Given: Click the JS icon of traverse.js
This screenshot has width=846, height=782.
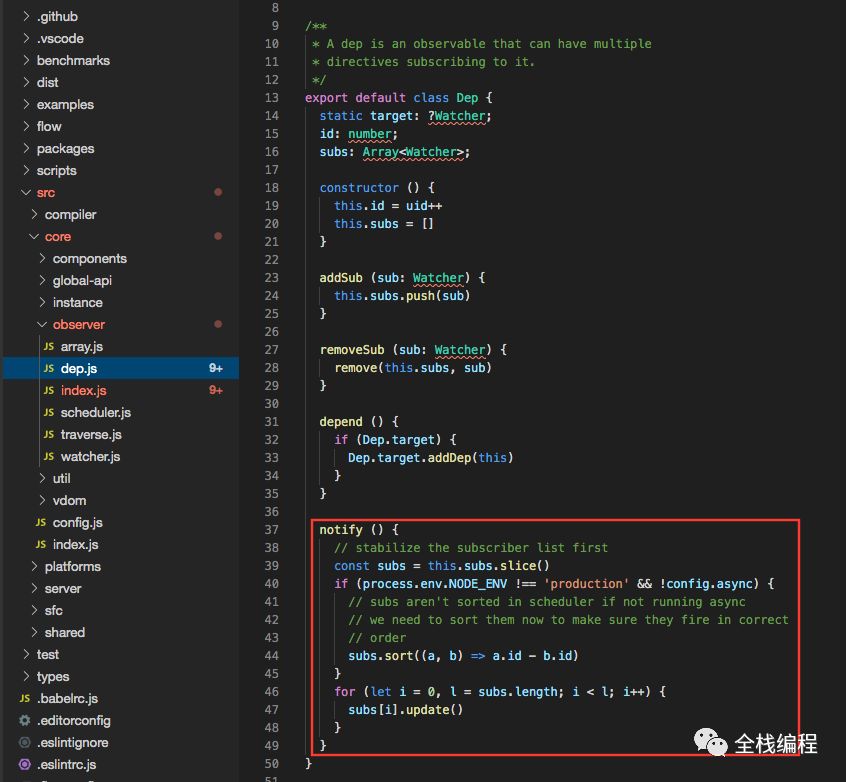Looking at the screenshot, I should (x=49, y=434).
